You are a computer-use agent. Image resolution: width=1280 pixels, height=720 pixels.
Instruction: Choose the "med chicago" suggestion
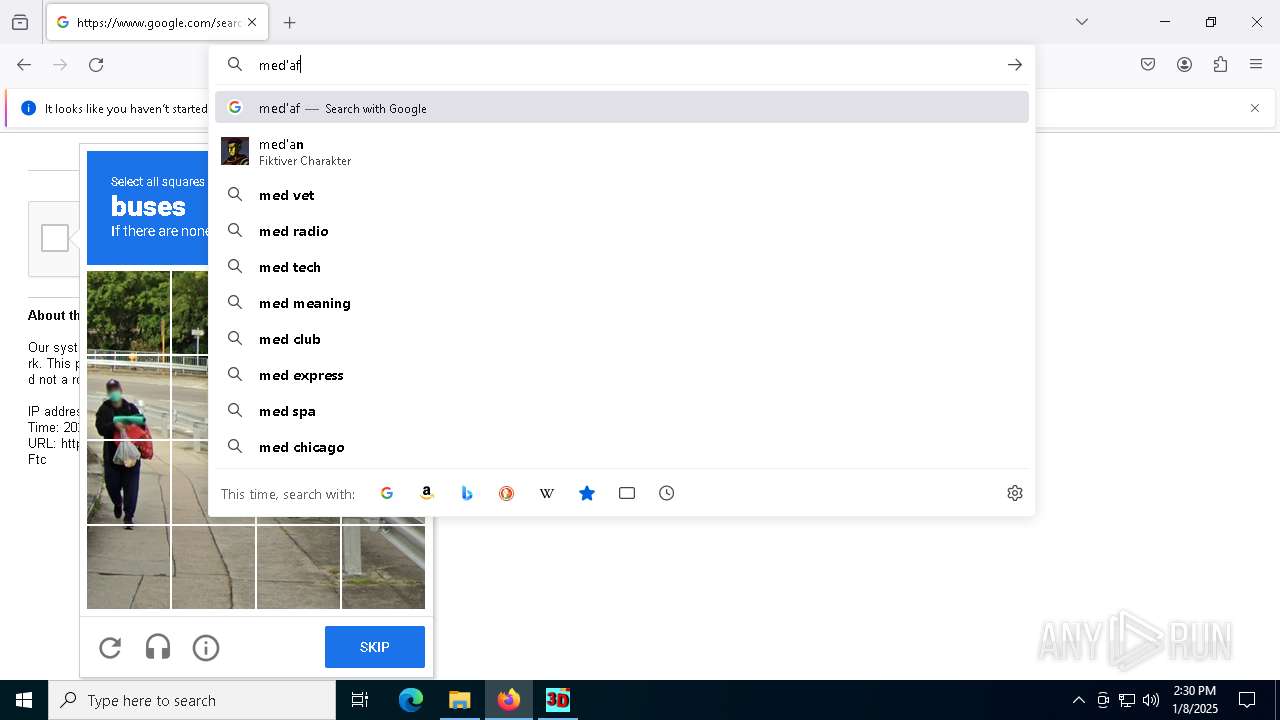(622, 447)
